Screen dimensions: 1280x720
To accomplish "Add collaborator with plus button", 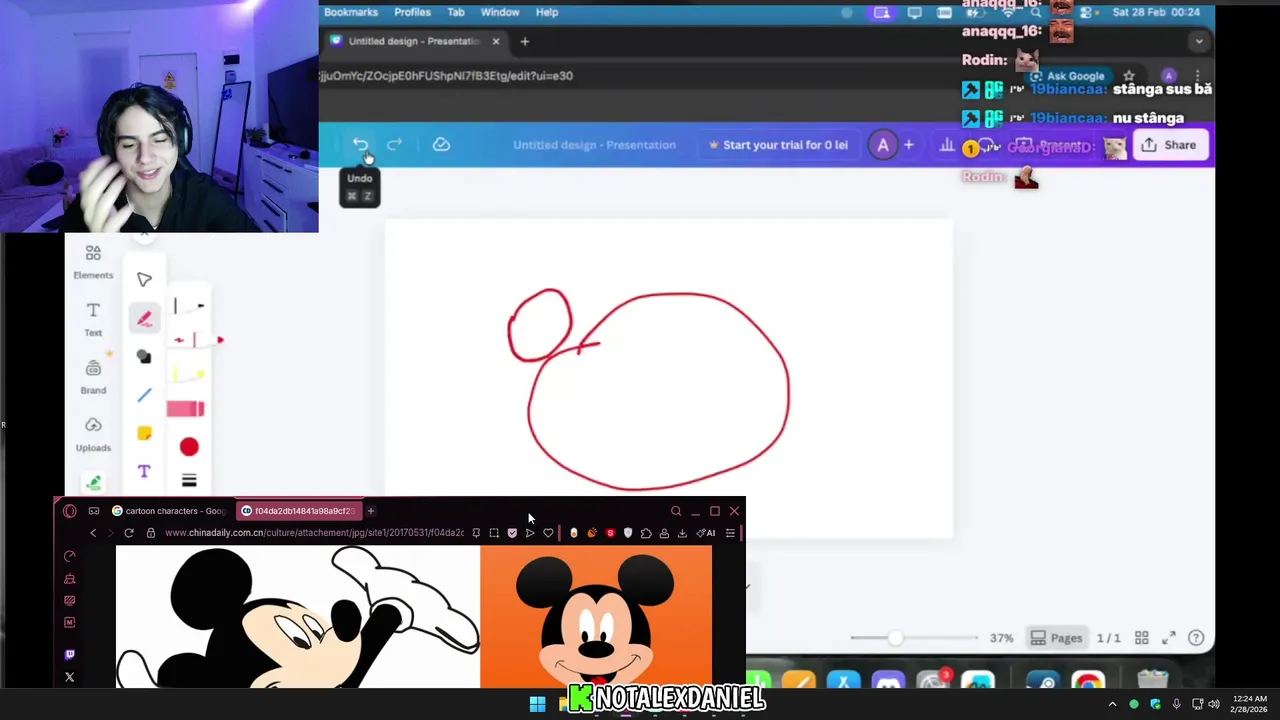I will [x=908, y=145].
